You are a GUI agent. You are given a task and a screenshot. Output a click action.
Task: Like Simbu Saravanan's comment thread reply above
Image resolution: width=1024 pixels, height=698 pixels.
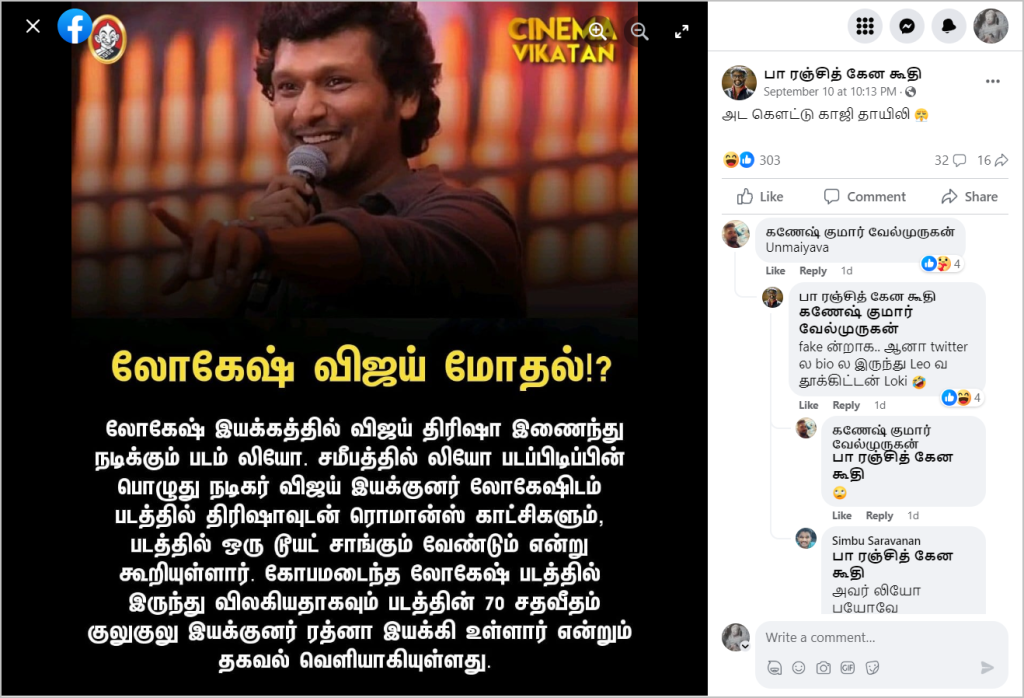(x=841, y=515)
